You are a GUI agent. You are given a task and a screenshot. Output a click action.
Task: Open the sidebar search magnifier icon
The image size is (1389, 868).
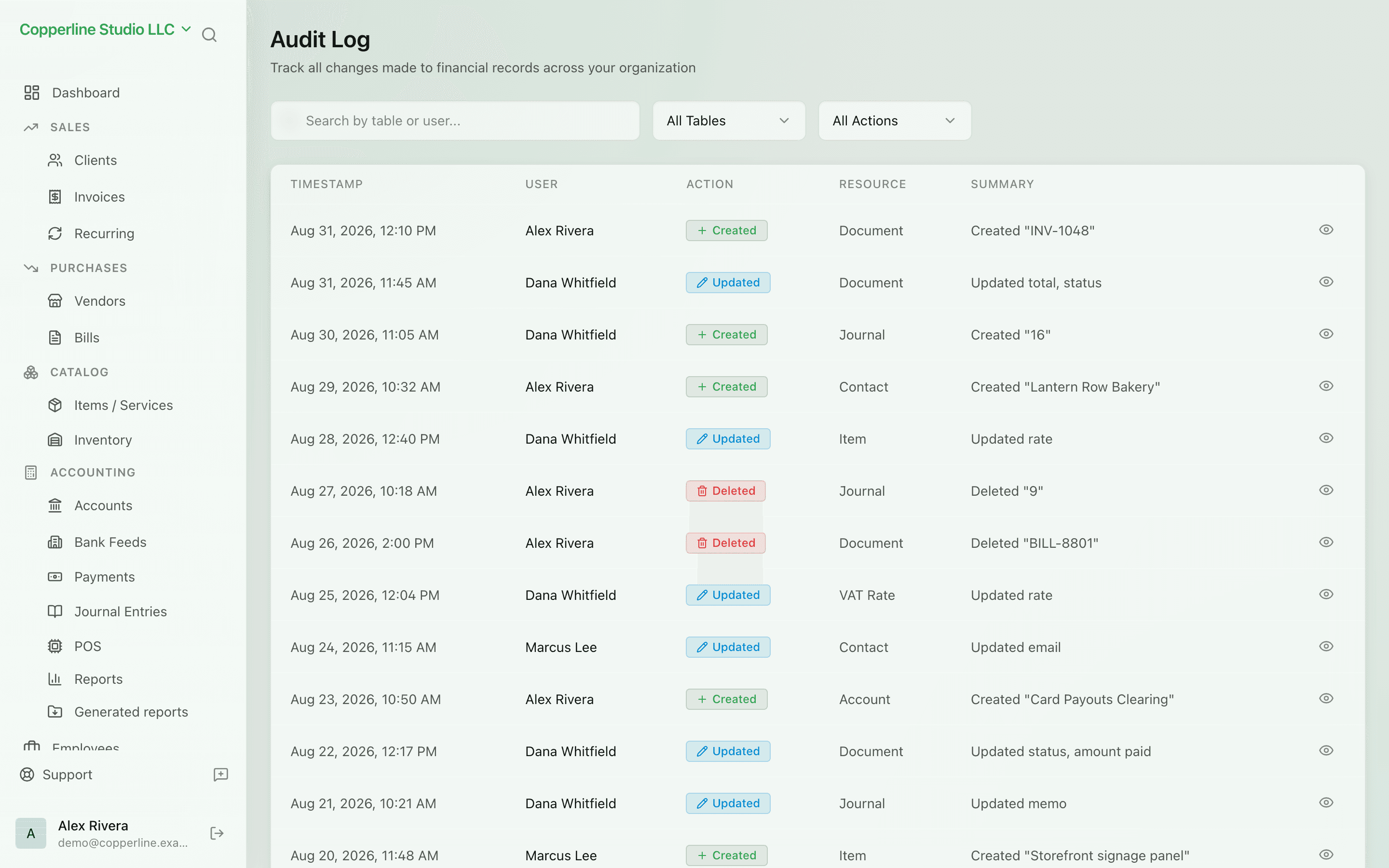tap(209, 35)
